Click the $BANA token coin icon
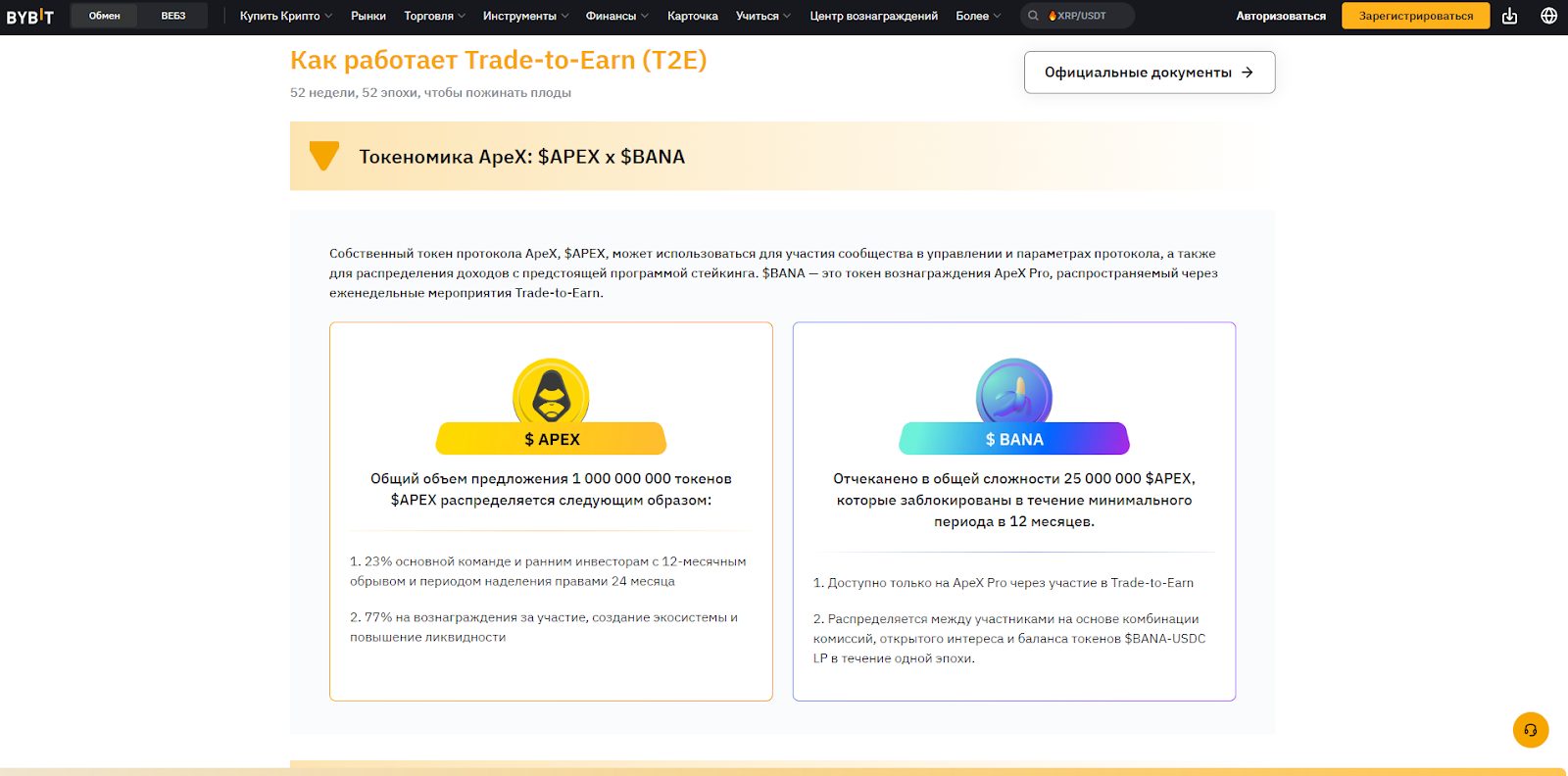 pyautogui.click(x=1014, y=392)
